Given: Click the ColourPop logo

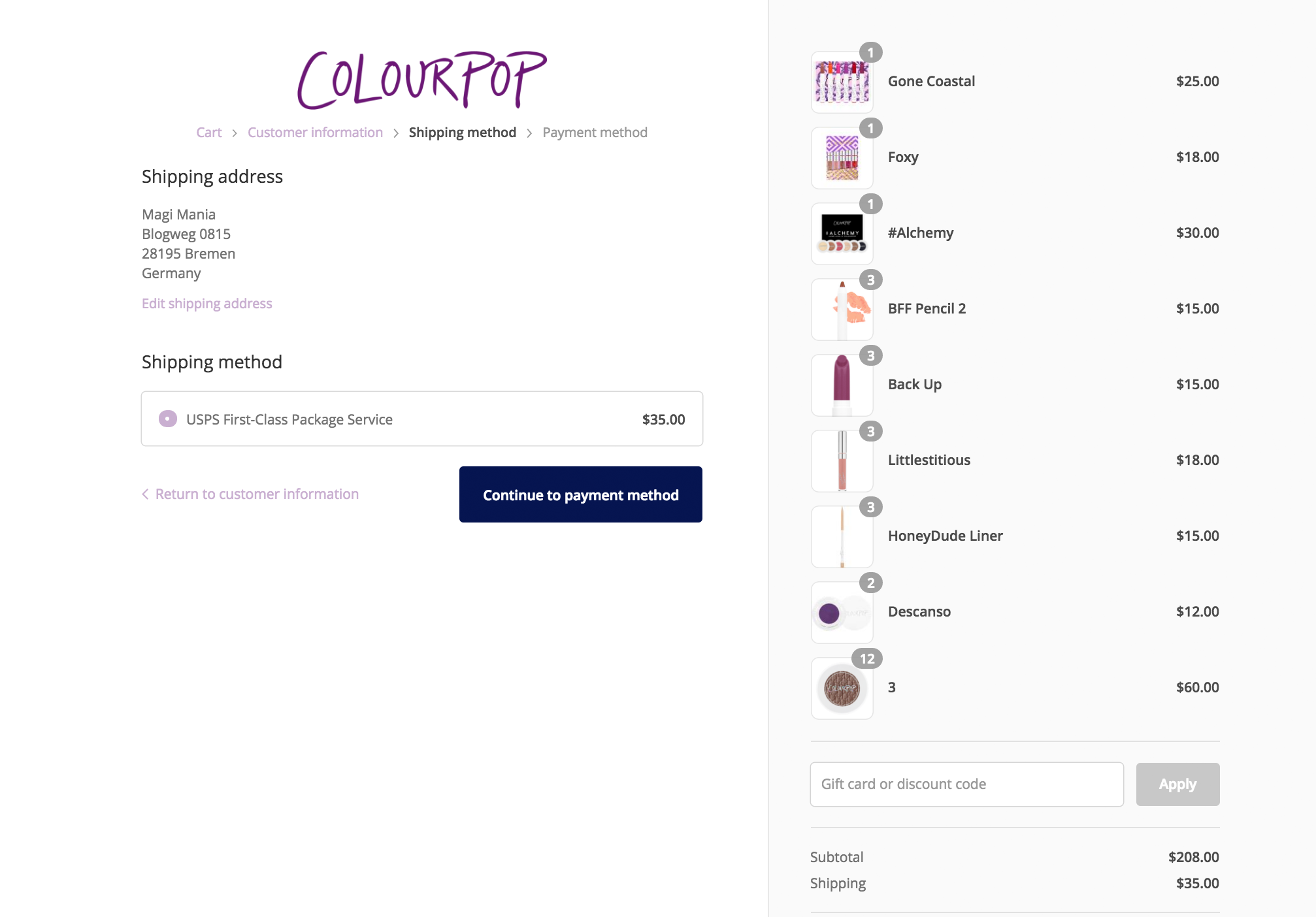Looking at the screenshot, I should [421, 80].
